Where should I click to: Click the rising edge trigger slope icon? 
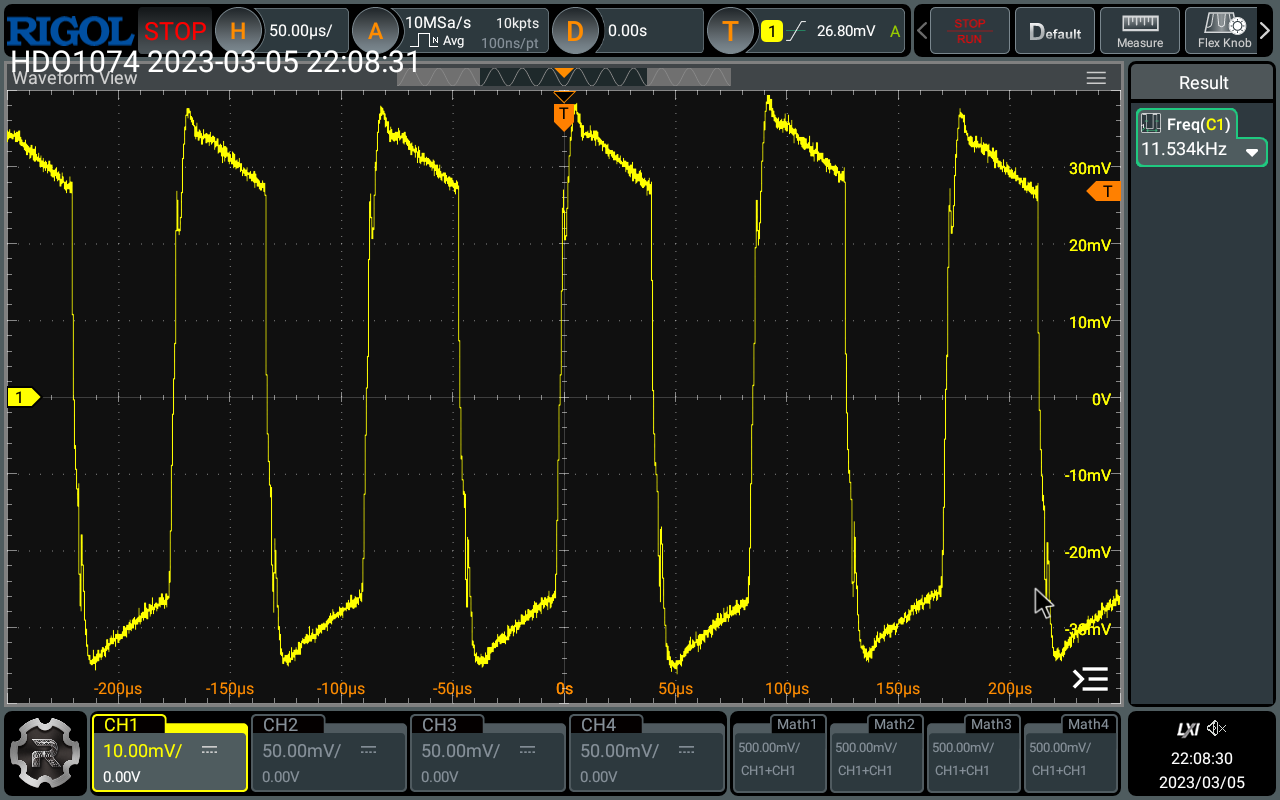796,31
